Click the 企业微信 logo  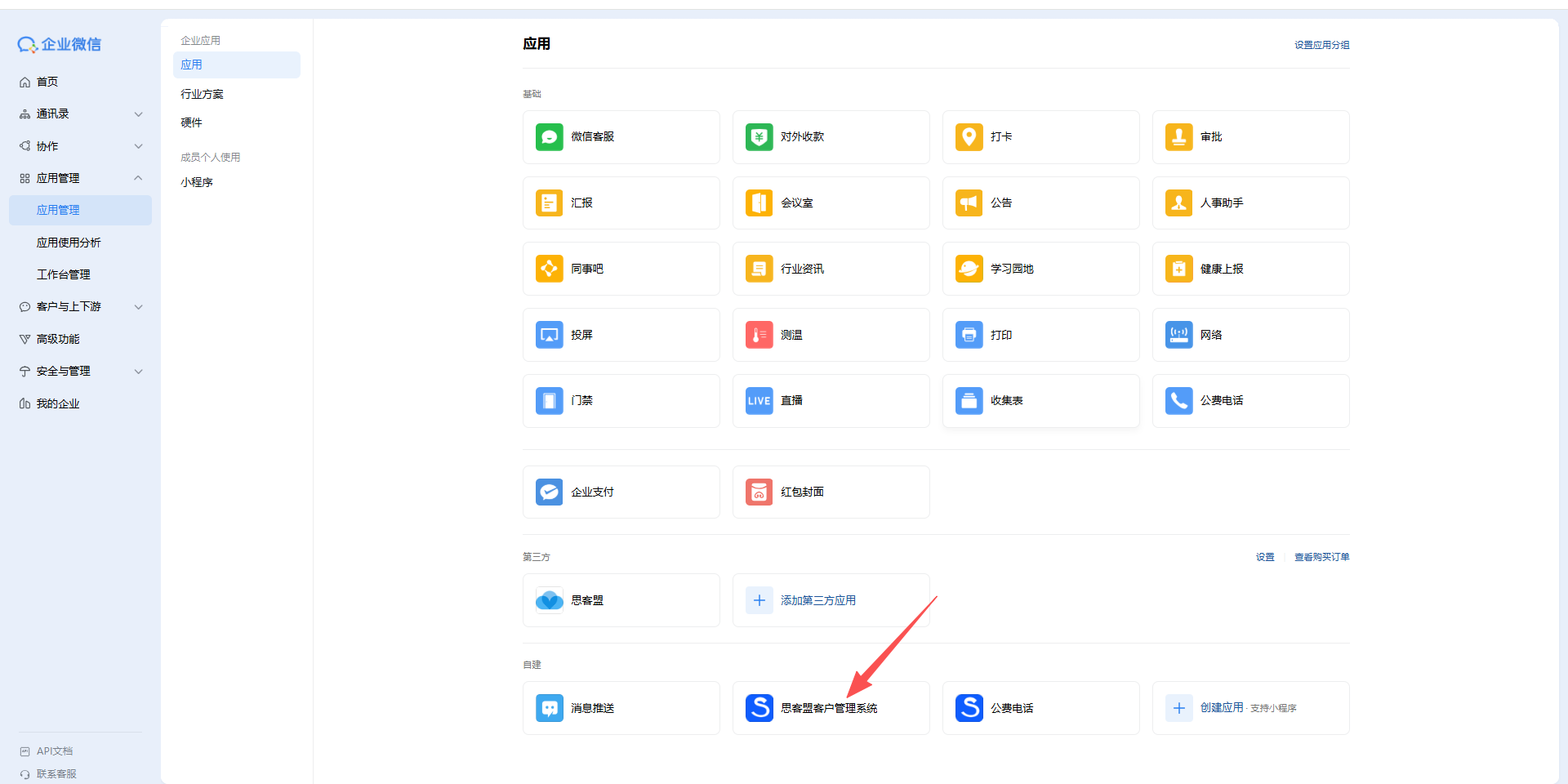pos(60,44)
